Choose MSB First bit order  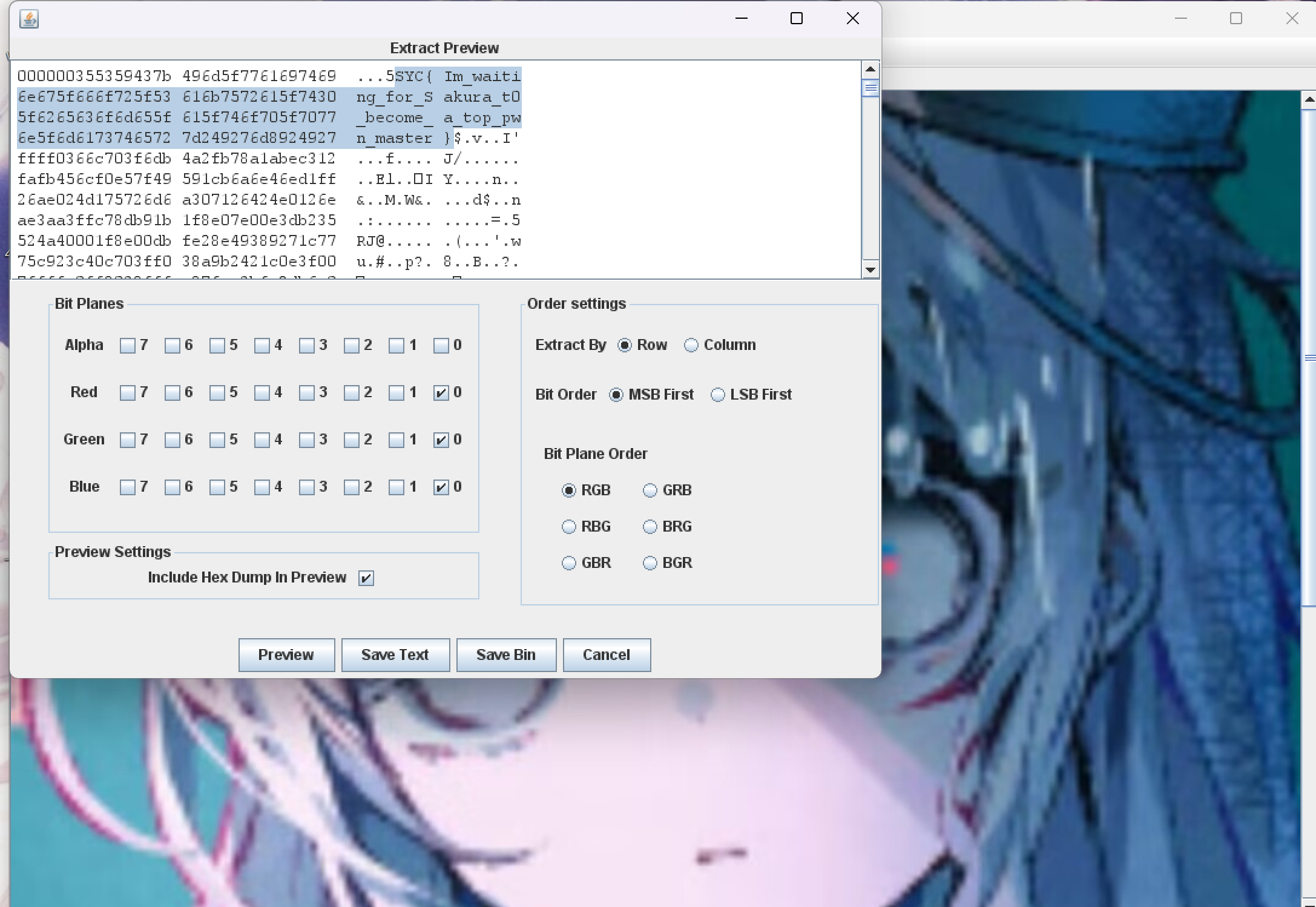(x=616, y=395)
